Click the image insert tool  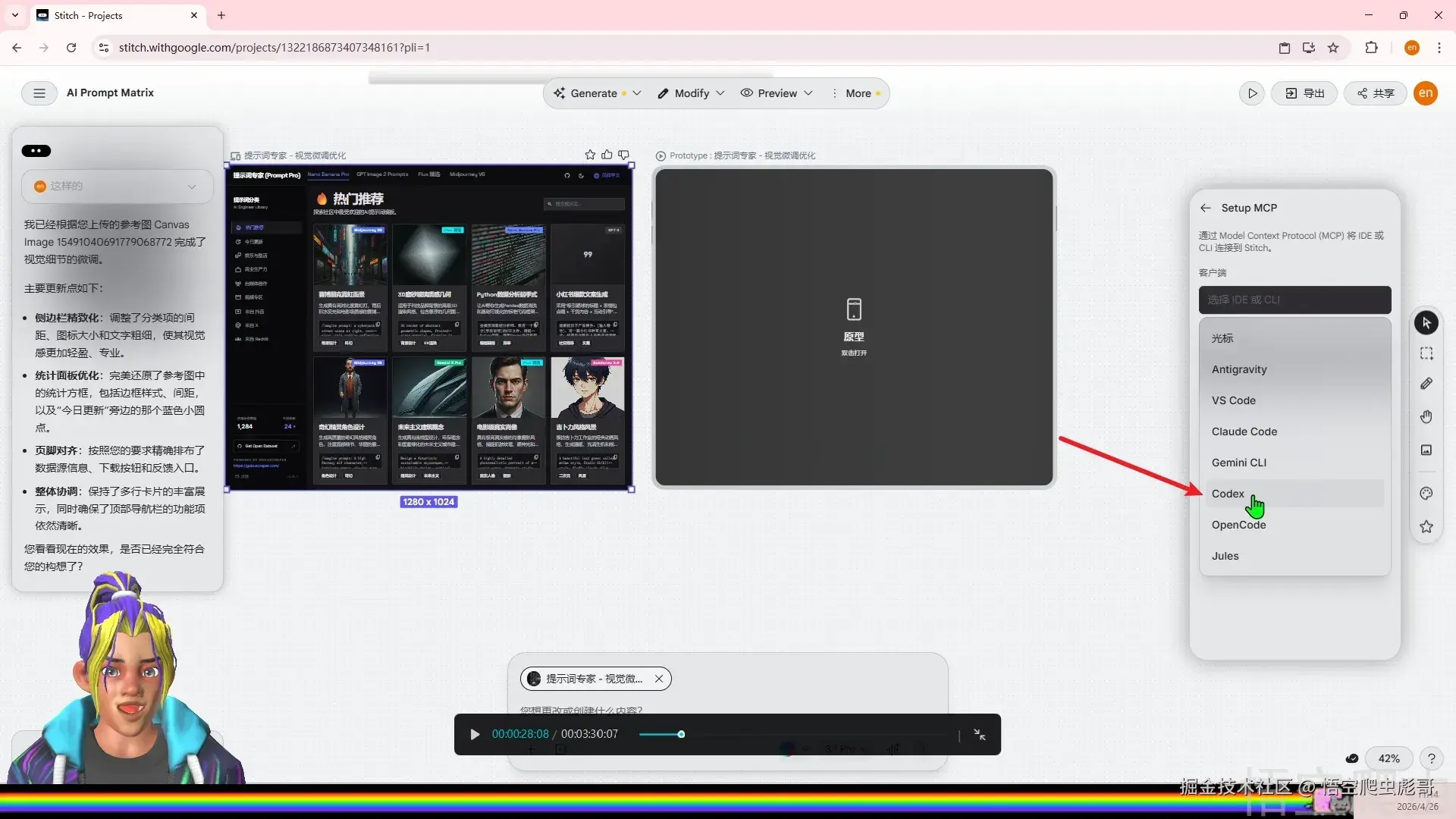pyautogui.click(x=1426, y=450)
